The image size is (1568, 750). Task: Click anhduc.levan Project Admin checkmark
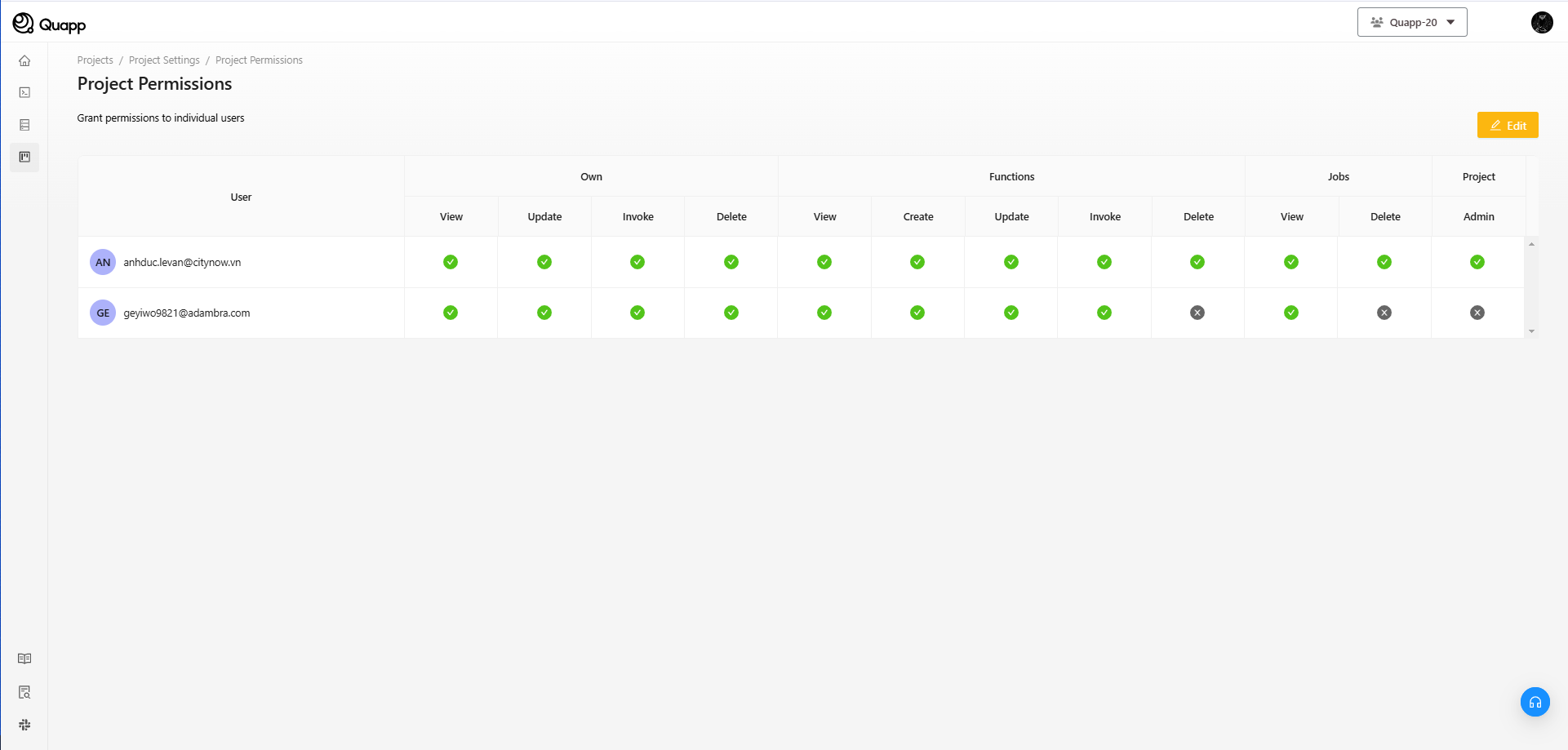(x=1477, y=262)
